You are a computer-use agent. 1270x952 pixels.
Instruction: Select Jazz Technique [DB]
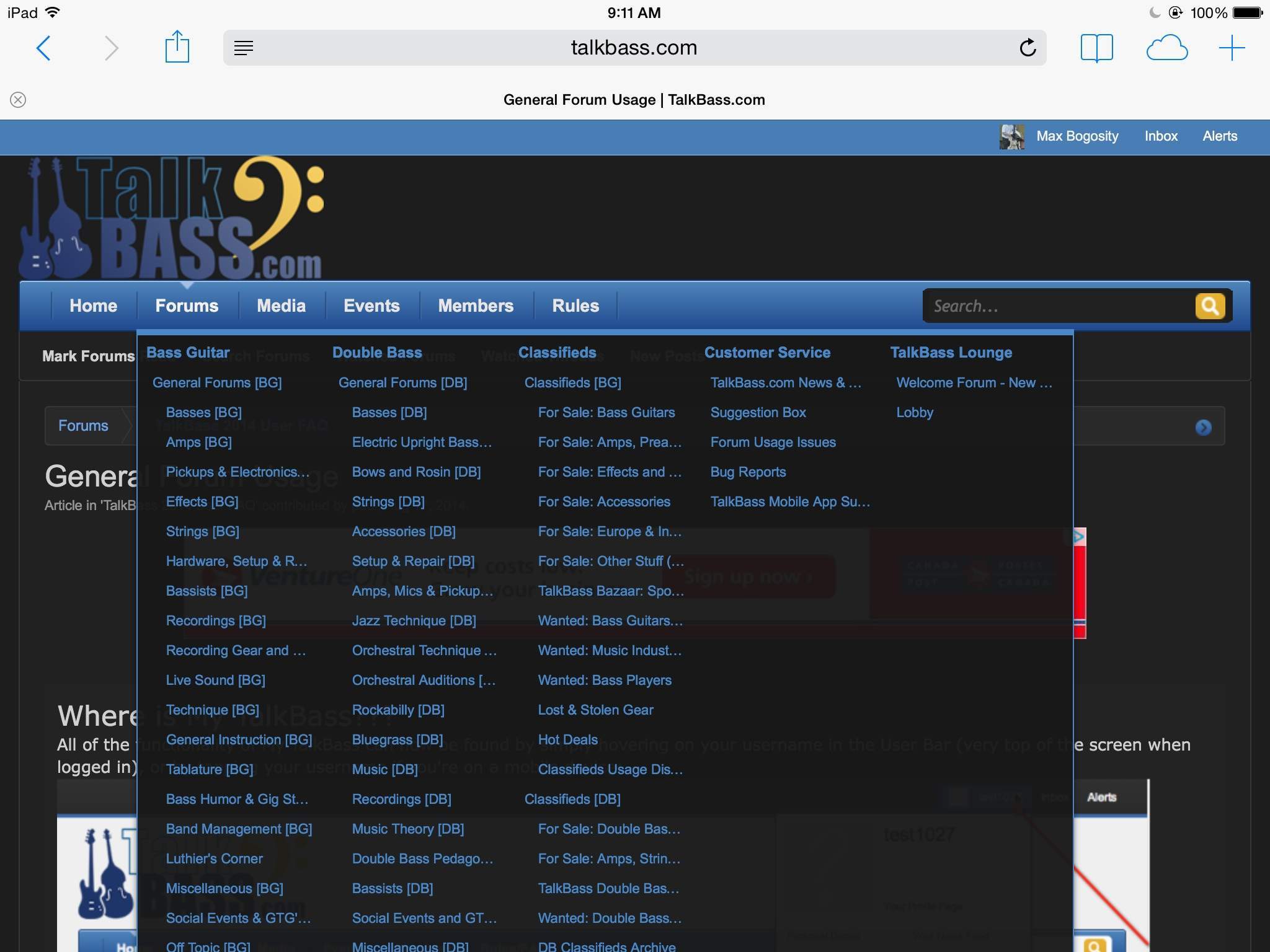(414, 621)
